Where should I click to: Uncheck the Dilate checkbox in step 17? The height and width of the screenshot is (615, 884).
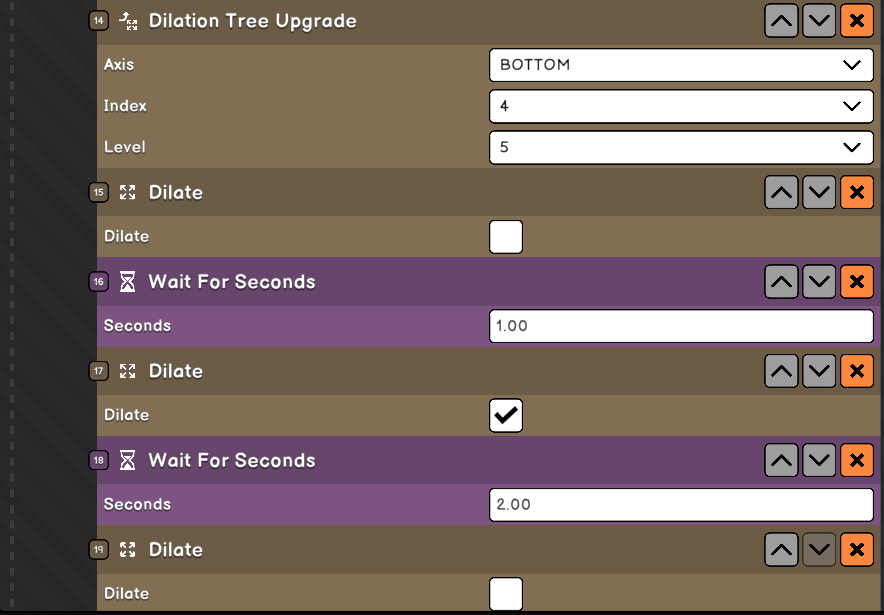tap(506, 415)
